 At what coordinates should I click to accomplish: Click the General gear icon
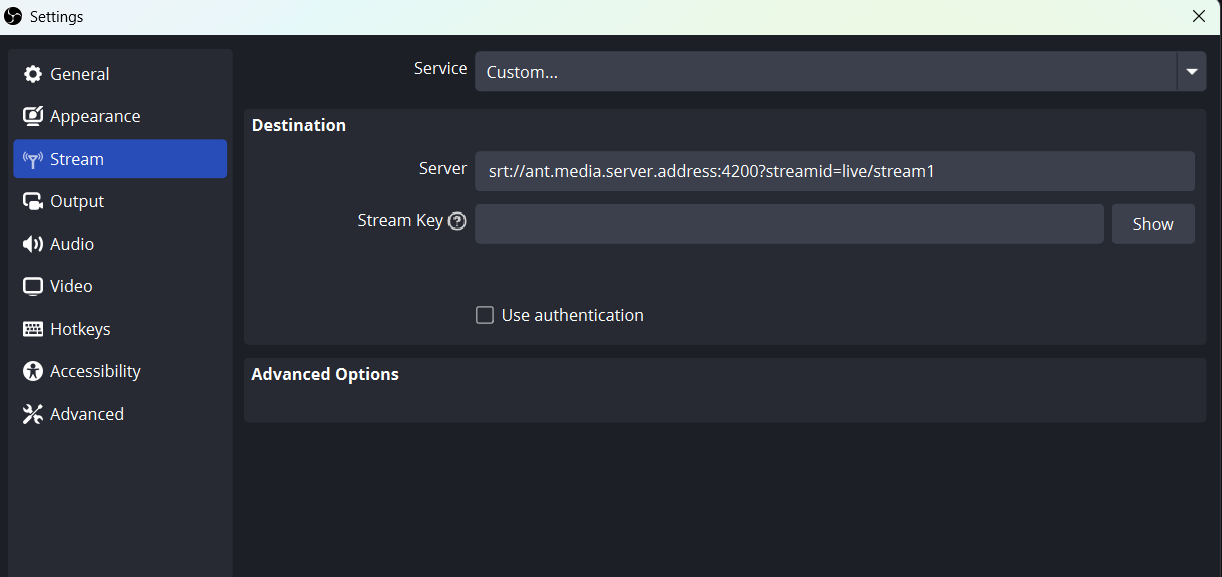[33, 74]
